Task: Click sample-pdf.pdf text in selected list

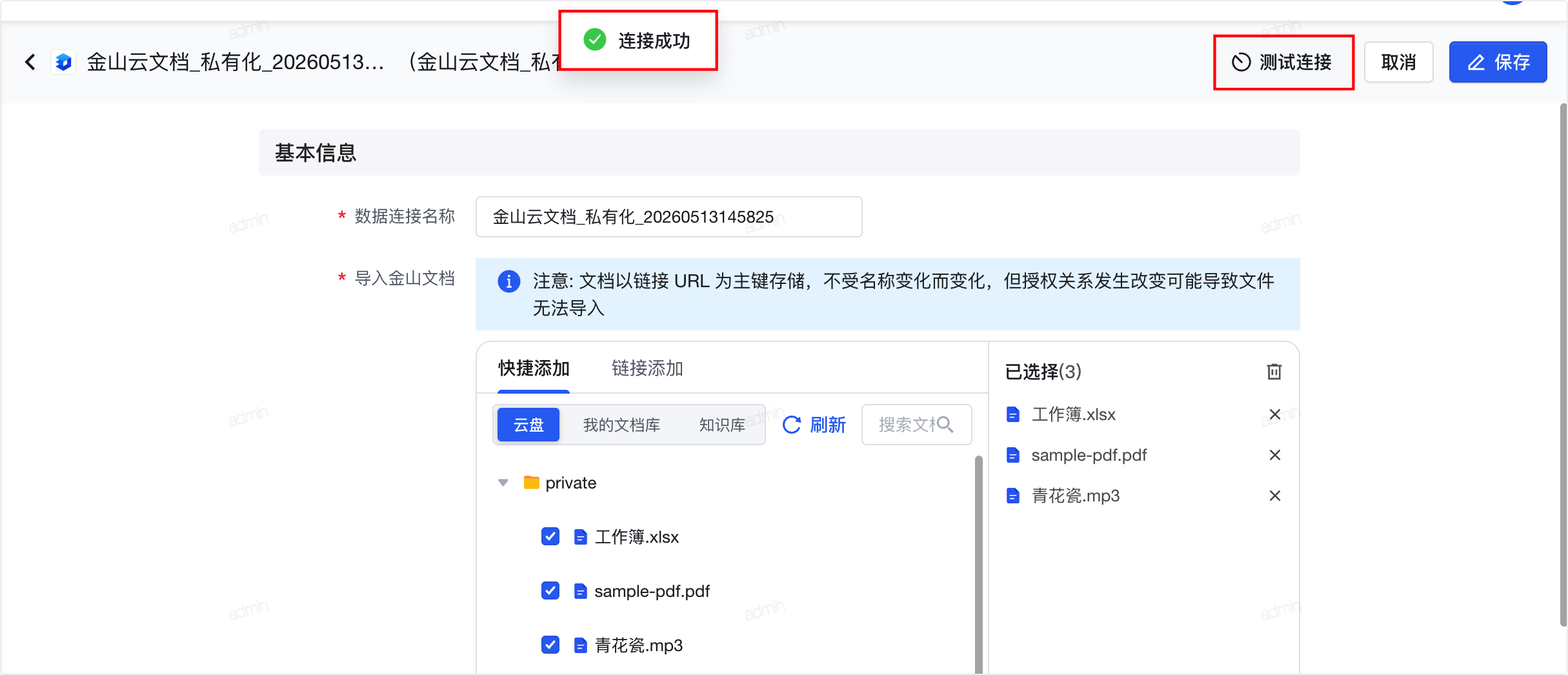Action: click(1089, 455)
